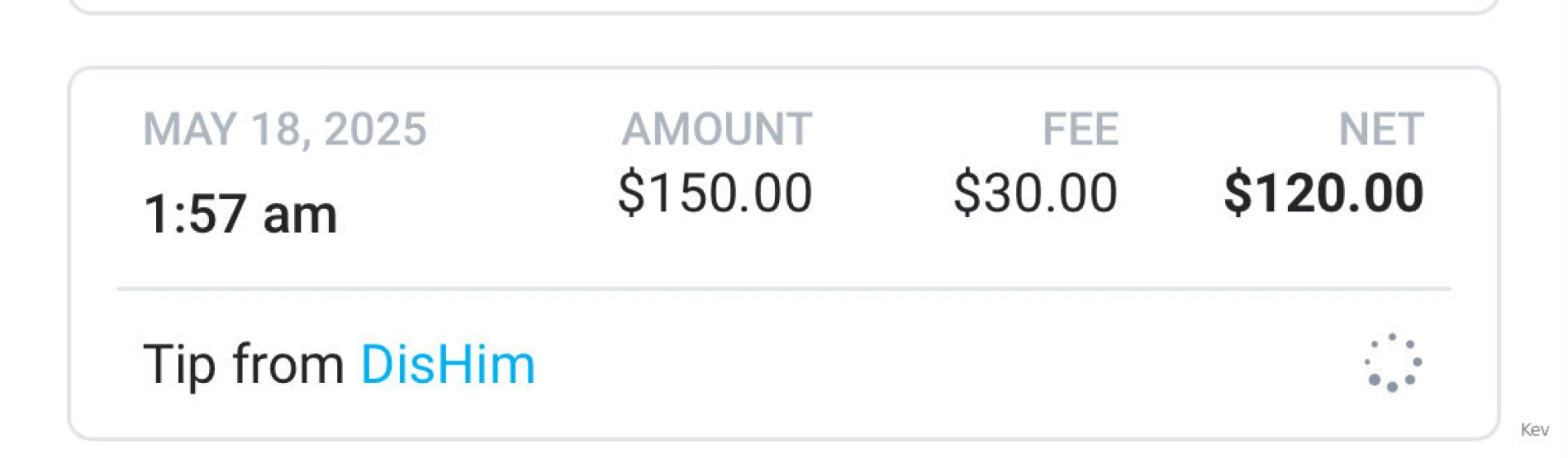The width and height of the screenshot is (1568, 458).
Task: Click the dotted loading spinner icon
Action: 1392,362
